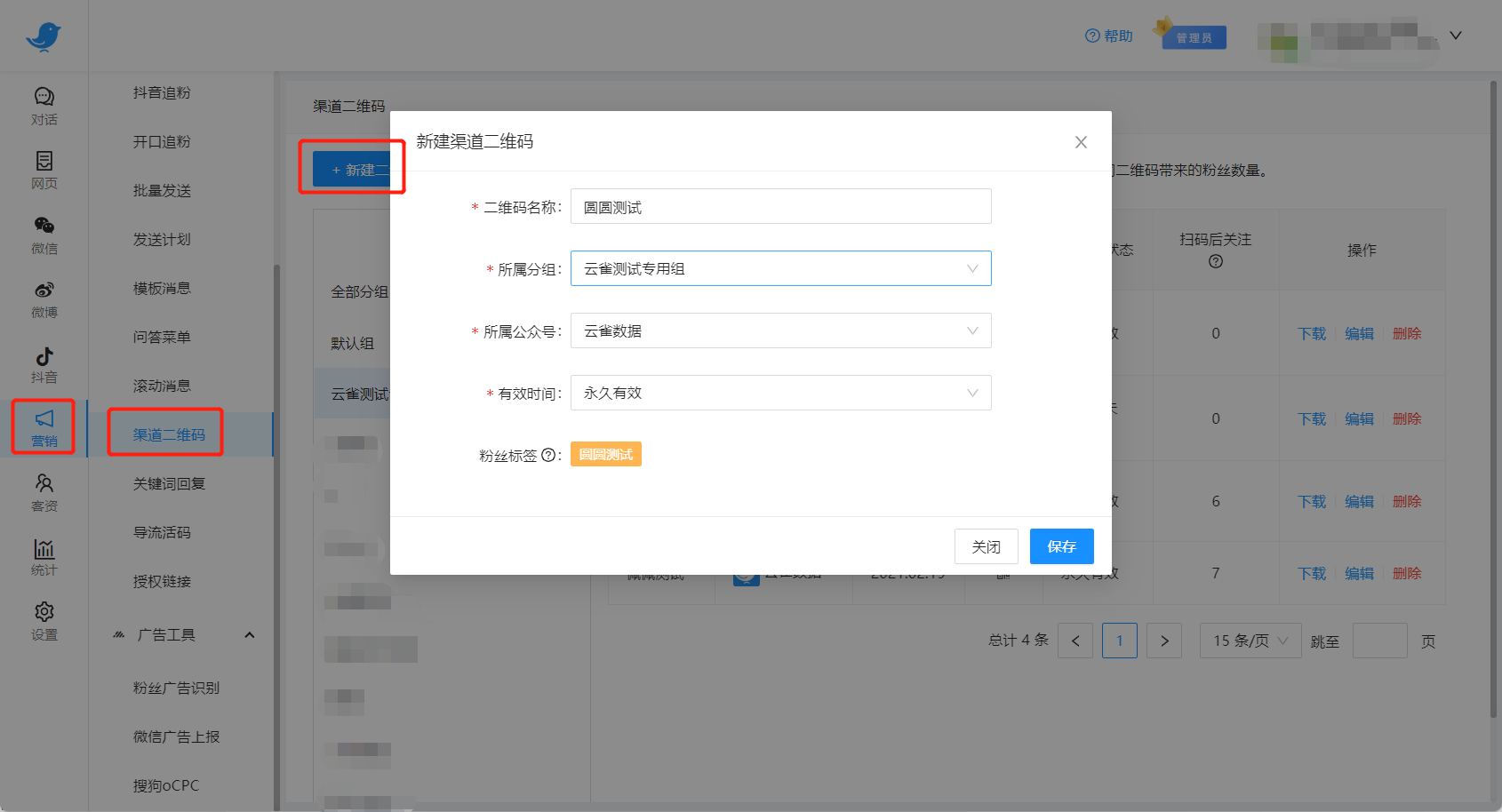Click the orange 圆圆测试 fan tag
Image resolution: width=1502 pixels, height=812 pixels.
click(605, 455)
